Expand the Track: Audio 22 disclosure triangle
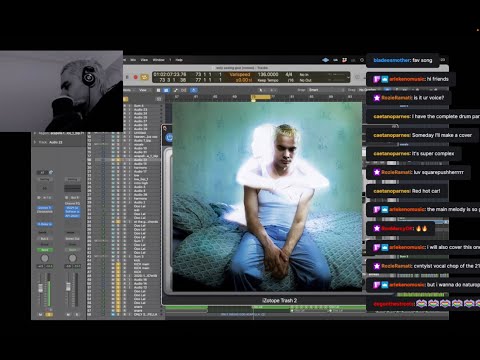This screenshot has width=480, height=360. click(35, 142)
